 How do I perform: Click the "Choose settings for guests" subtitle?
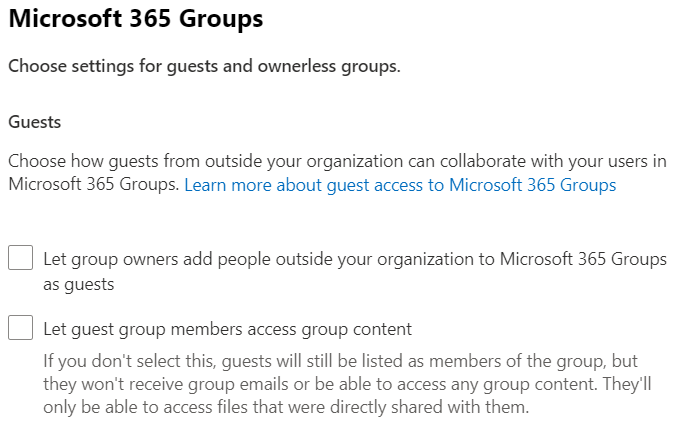pyautogui.click(x=204, y=67)
